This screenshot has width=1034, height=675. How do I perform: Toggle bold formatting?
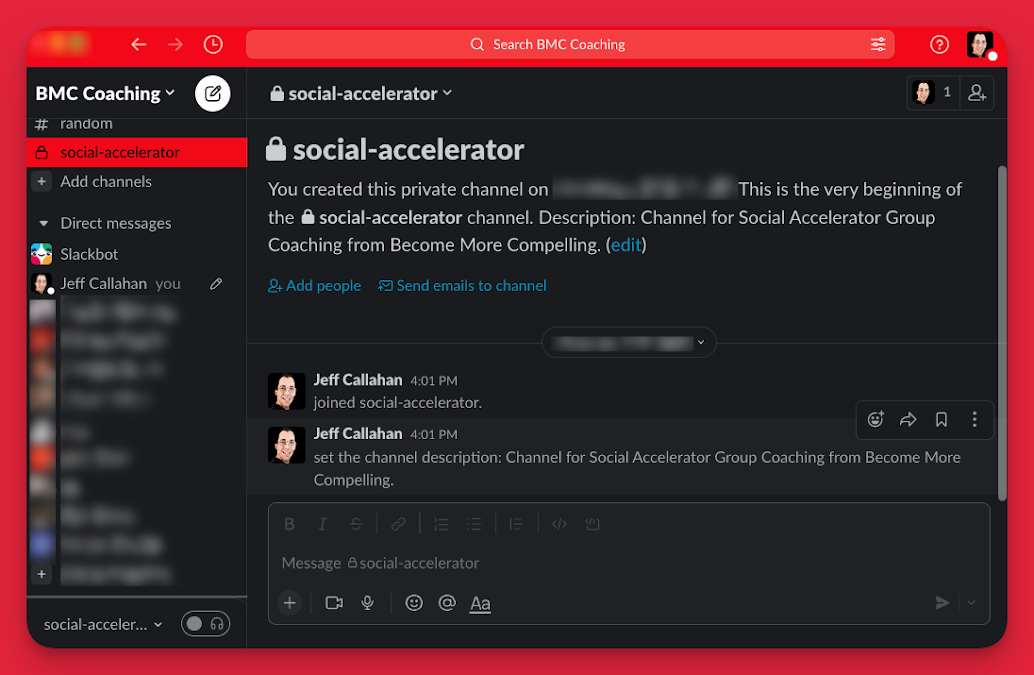pyautogui.click(x=289, y=524)
